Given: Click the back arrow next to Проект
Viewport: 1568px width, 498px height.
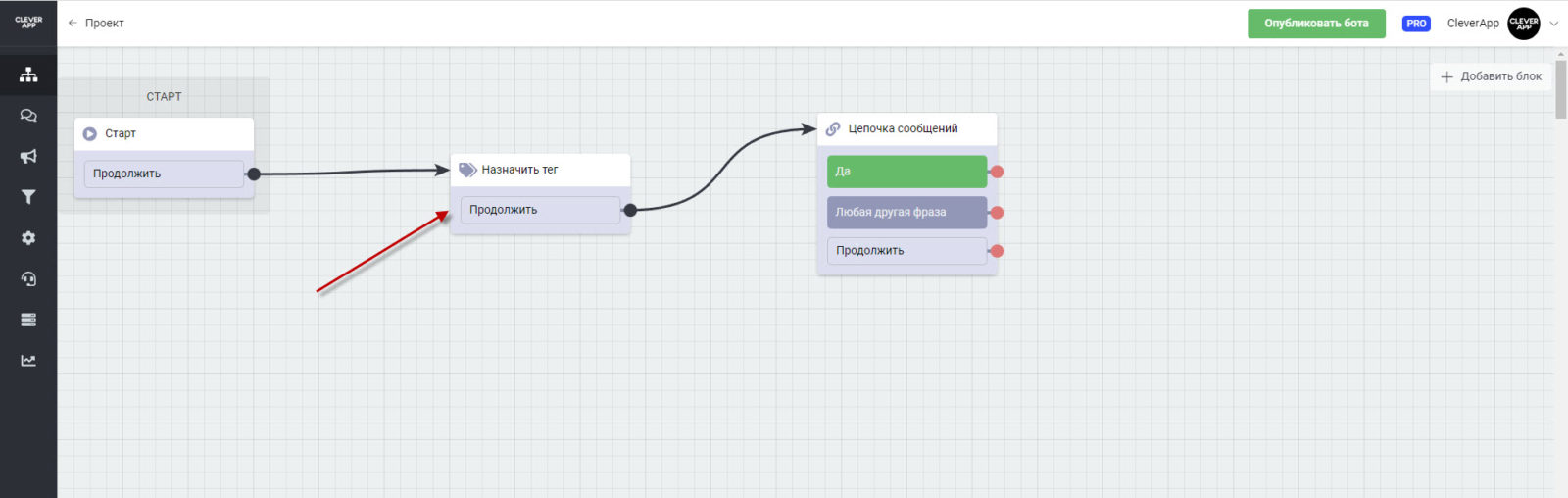Looking at the screenshot, I should click(73, 23).
